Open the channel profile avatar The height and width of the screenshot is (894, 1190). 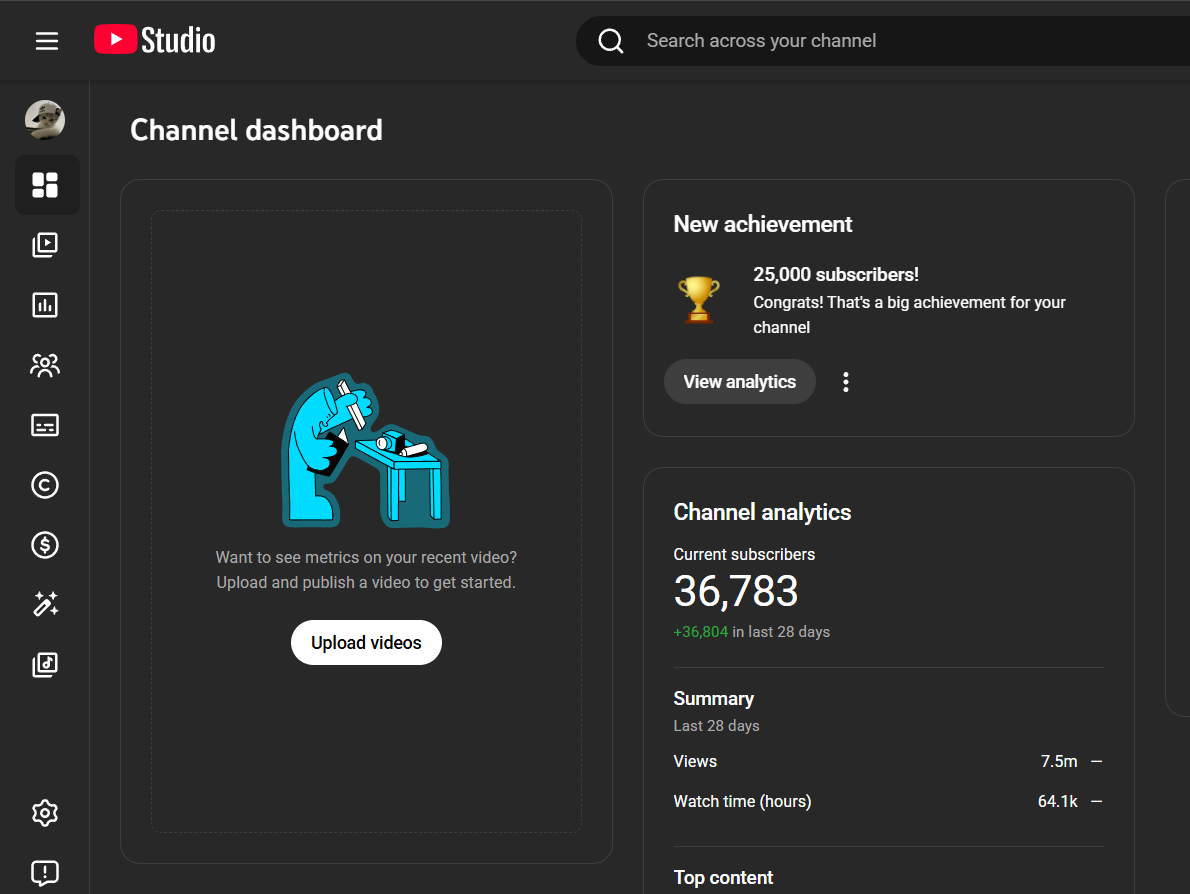coord(45,120)
